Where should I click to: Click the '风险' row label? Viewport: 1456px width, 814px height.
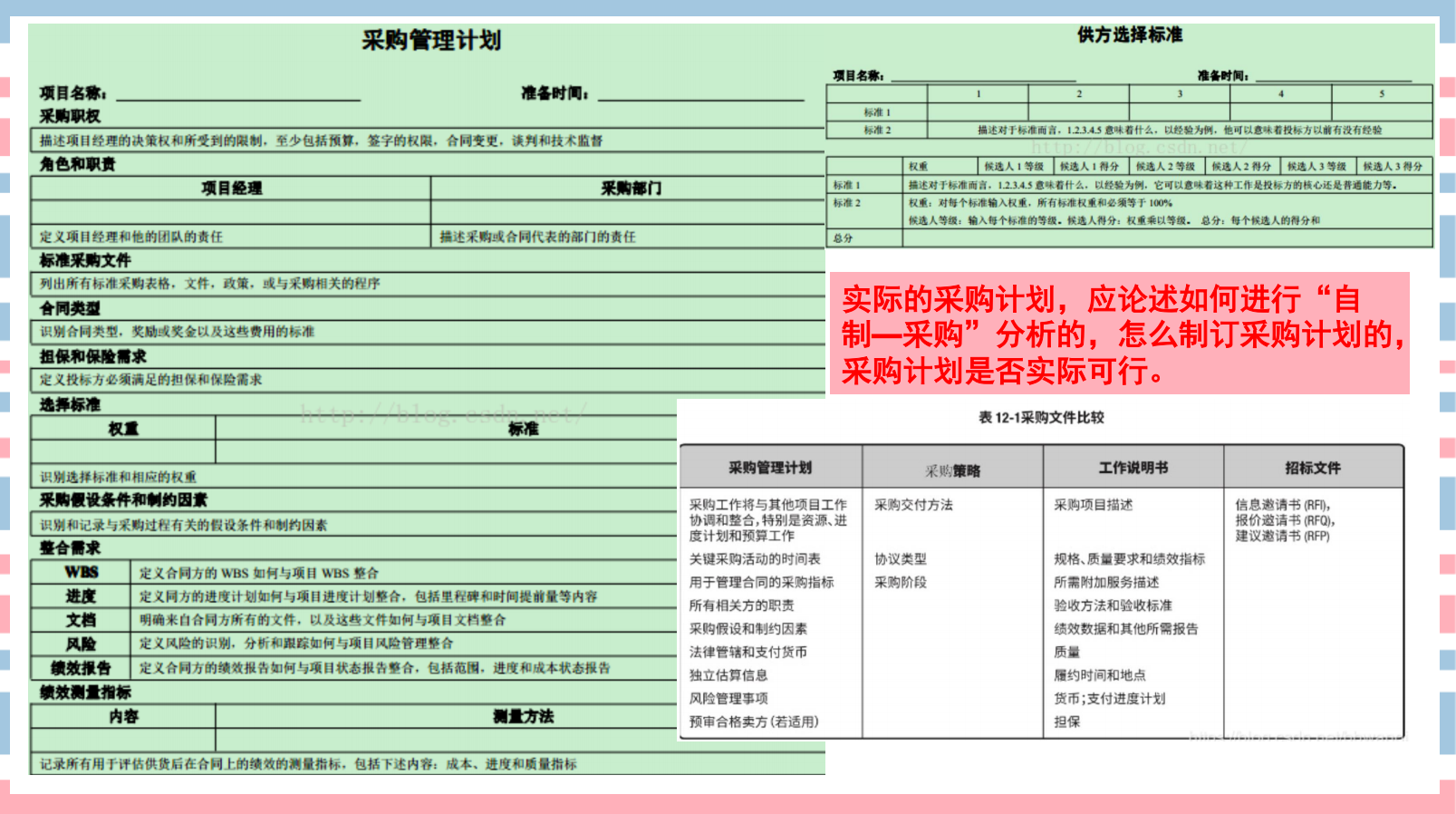point(81,644)
